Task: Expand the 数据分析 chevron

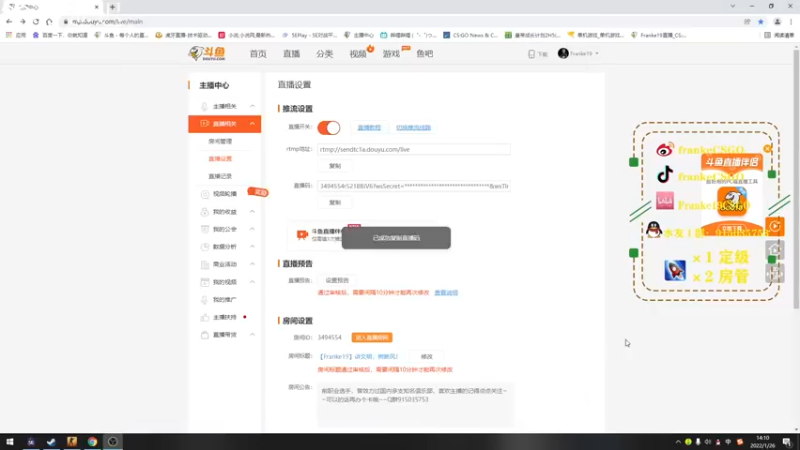Action: point(252,246)
